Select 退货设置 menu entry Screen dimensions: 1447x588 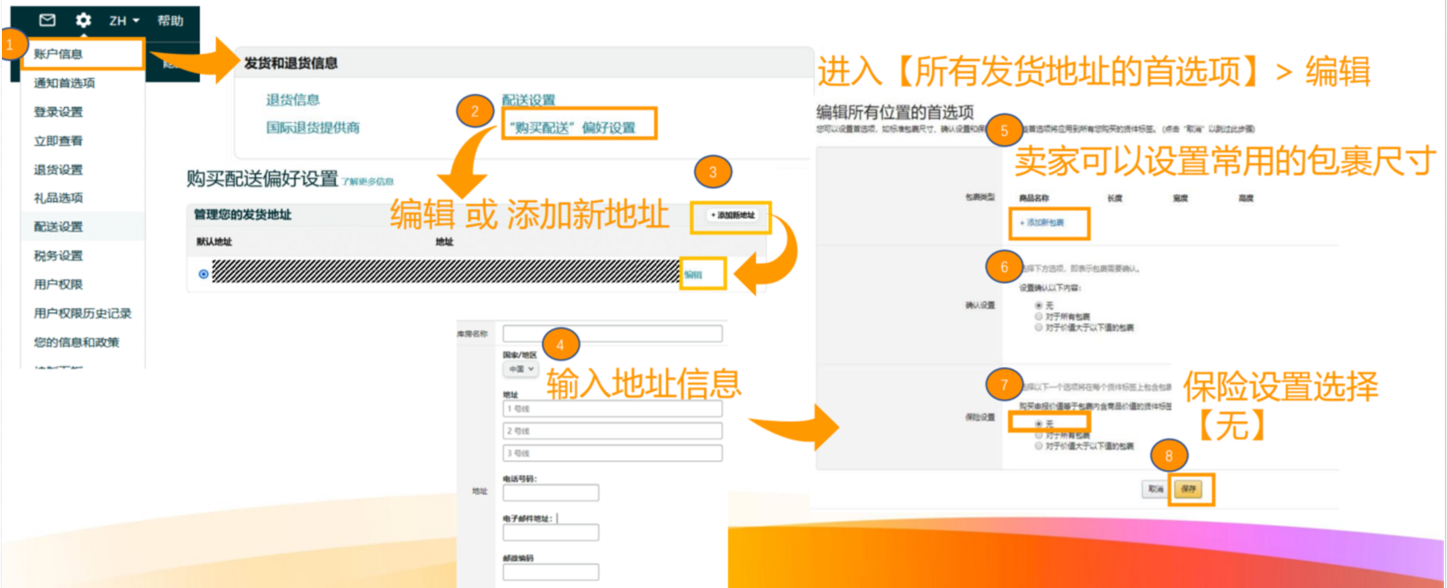[x=58, y=170]
